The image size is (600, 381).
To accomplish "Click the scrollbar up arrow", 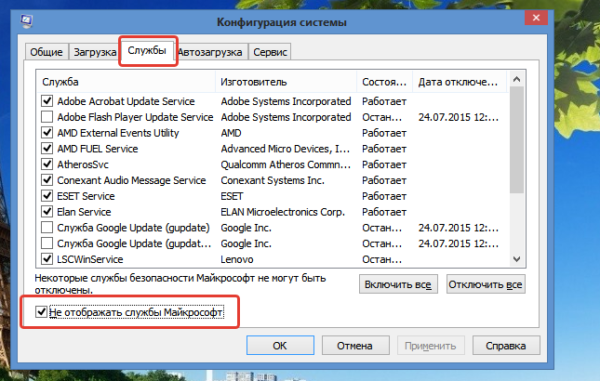I will coord(517,79).
